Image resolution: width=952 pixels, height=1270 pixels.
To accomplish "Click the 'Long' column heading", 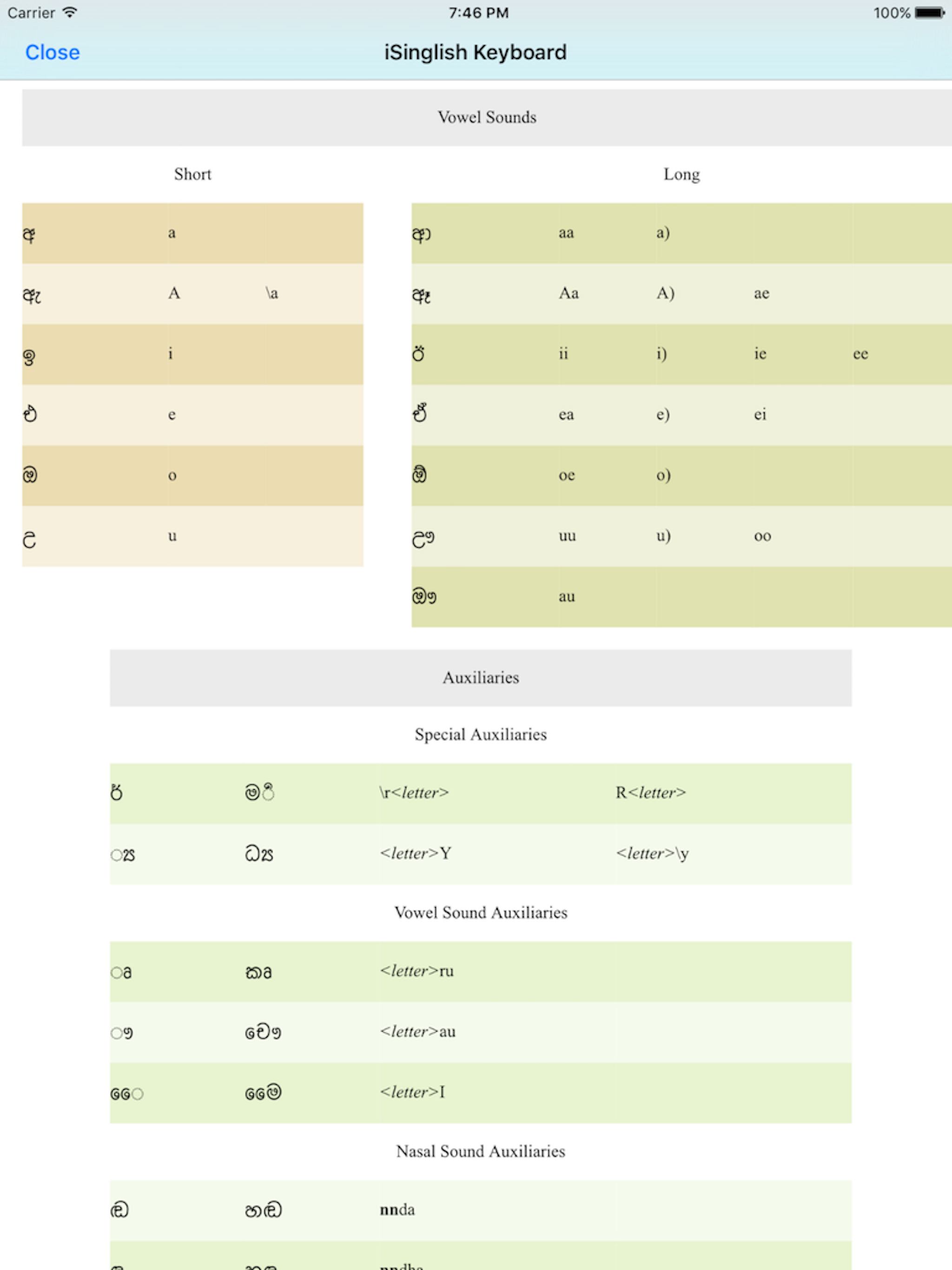I will [681, 174].
